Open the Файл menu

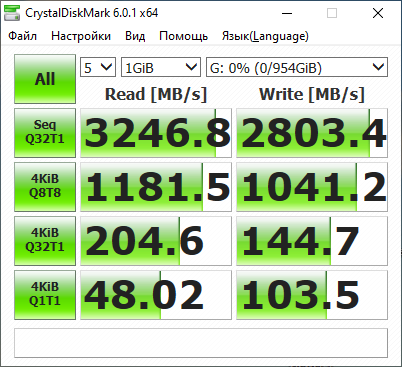tap(23, 36)
